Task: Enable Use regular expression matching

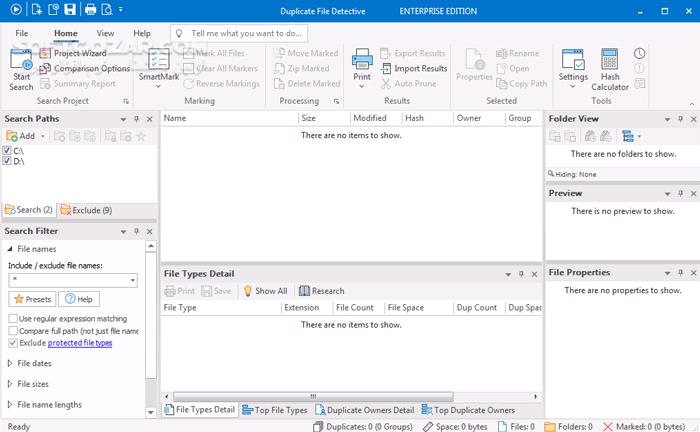Action: click(13, 318)
